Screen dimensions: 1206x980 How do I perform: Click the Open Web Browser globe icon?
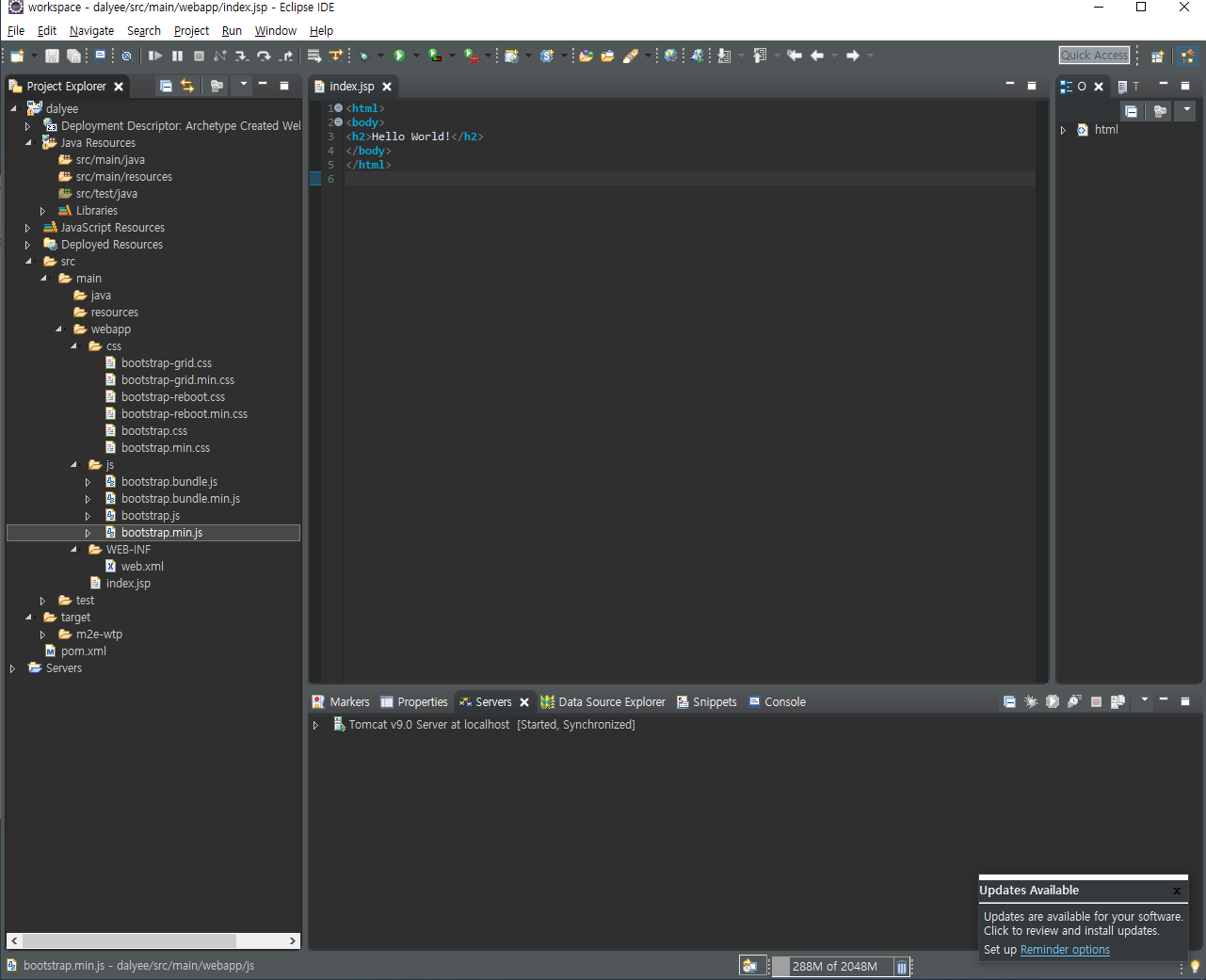click(x=670, y=56)
